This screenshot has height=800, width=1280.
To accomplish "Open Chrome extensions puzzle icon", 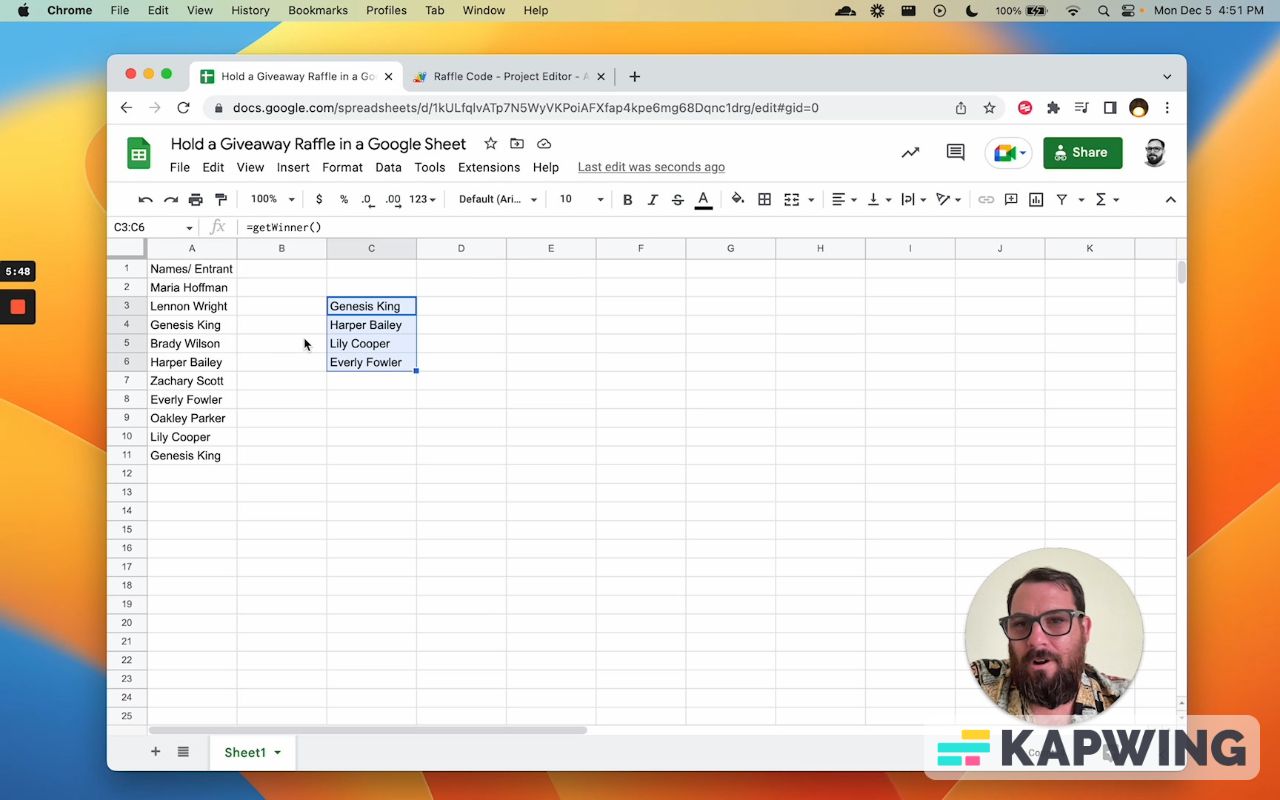I will (1053, 108).
